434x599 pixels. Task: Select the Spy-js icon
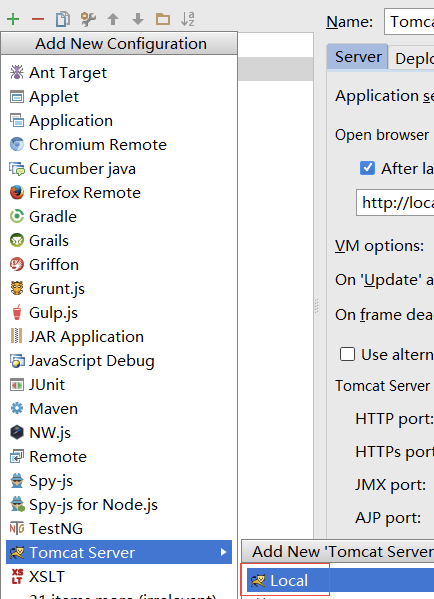(x=17, y=481)
